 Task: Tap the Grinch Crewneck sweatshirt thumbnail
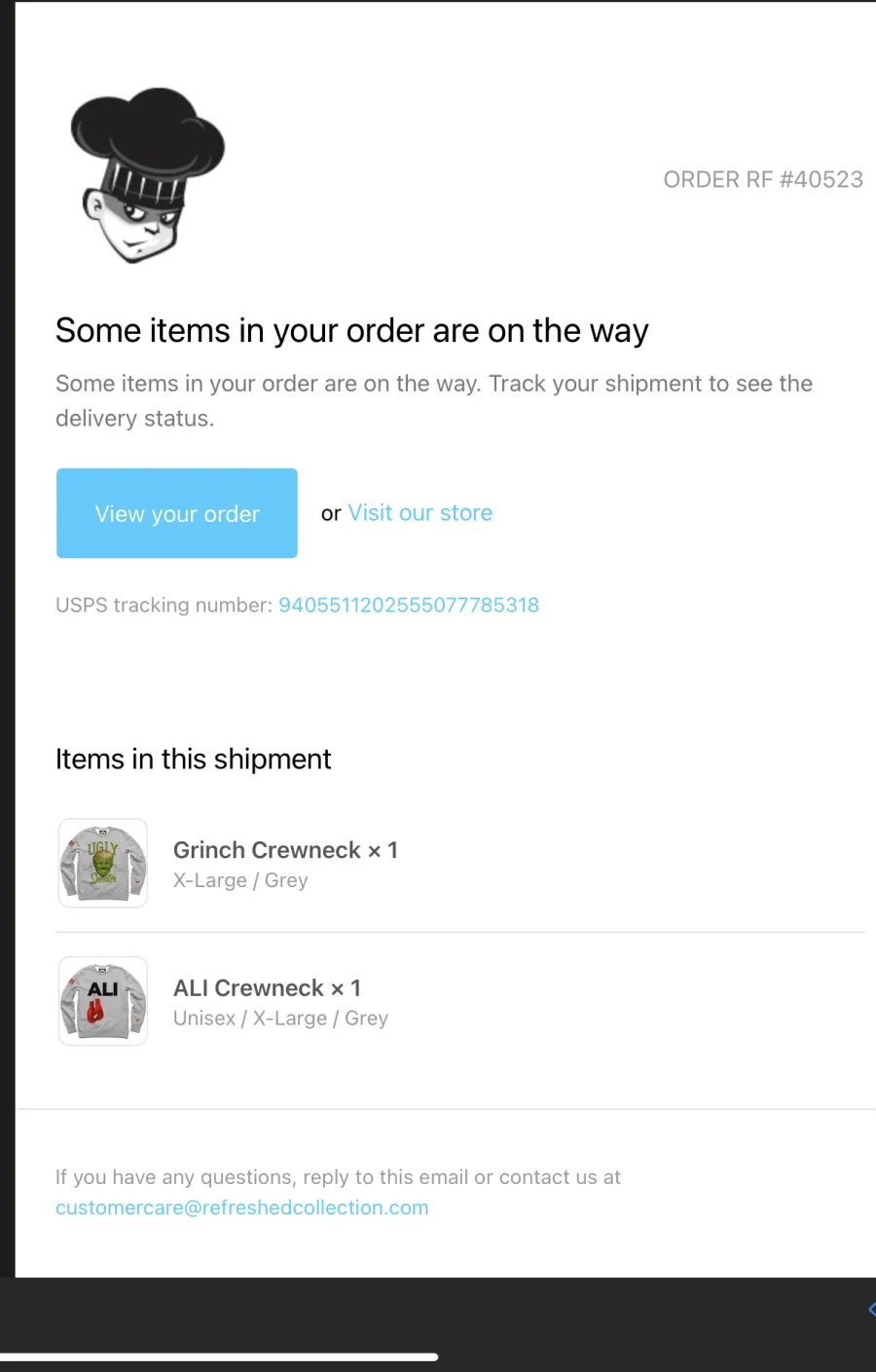[103, 863]
